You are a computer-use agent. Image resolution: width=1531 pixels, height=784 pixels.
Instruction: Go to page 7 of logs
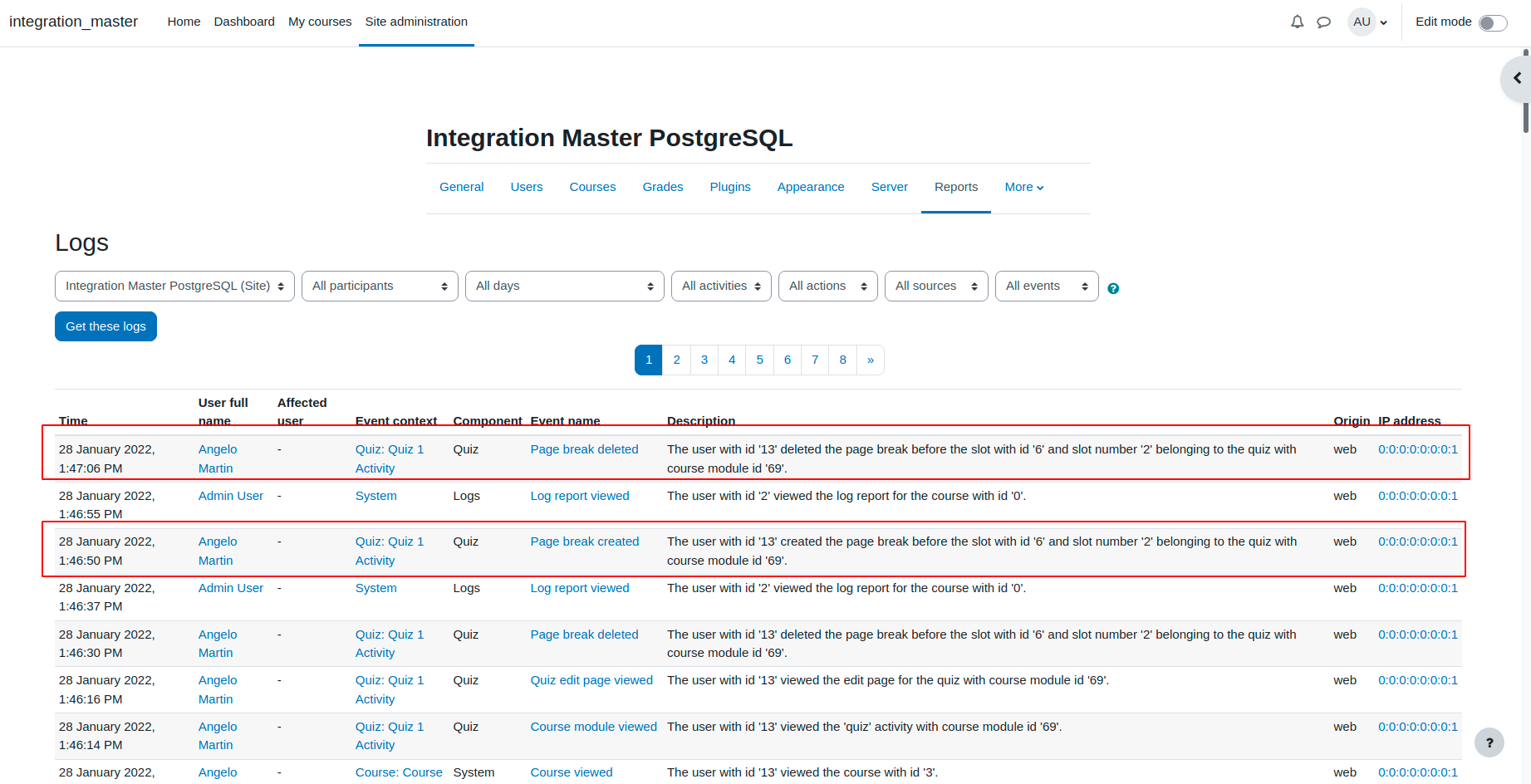click(815, 360)
